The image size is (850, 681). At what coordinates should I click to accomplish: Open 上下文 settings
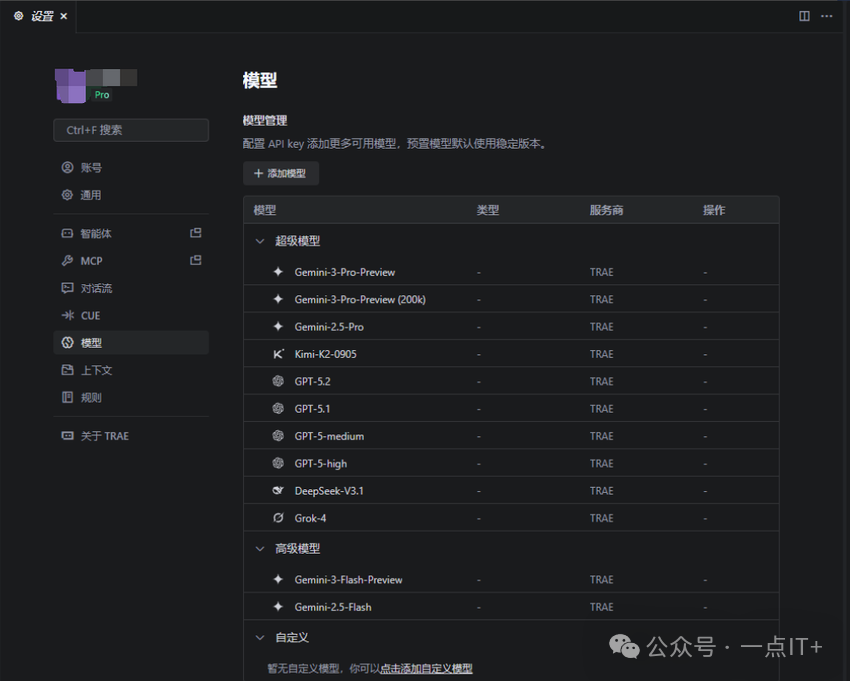click(131, 370)
